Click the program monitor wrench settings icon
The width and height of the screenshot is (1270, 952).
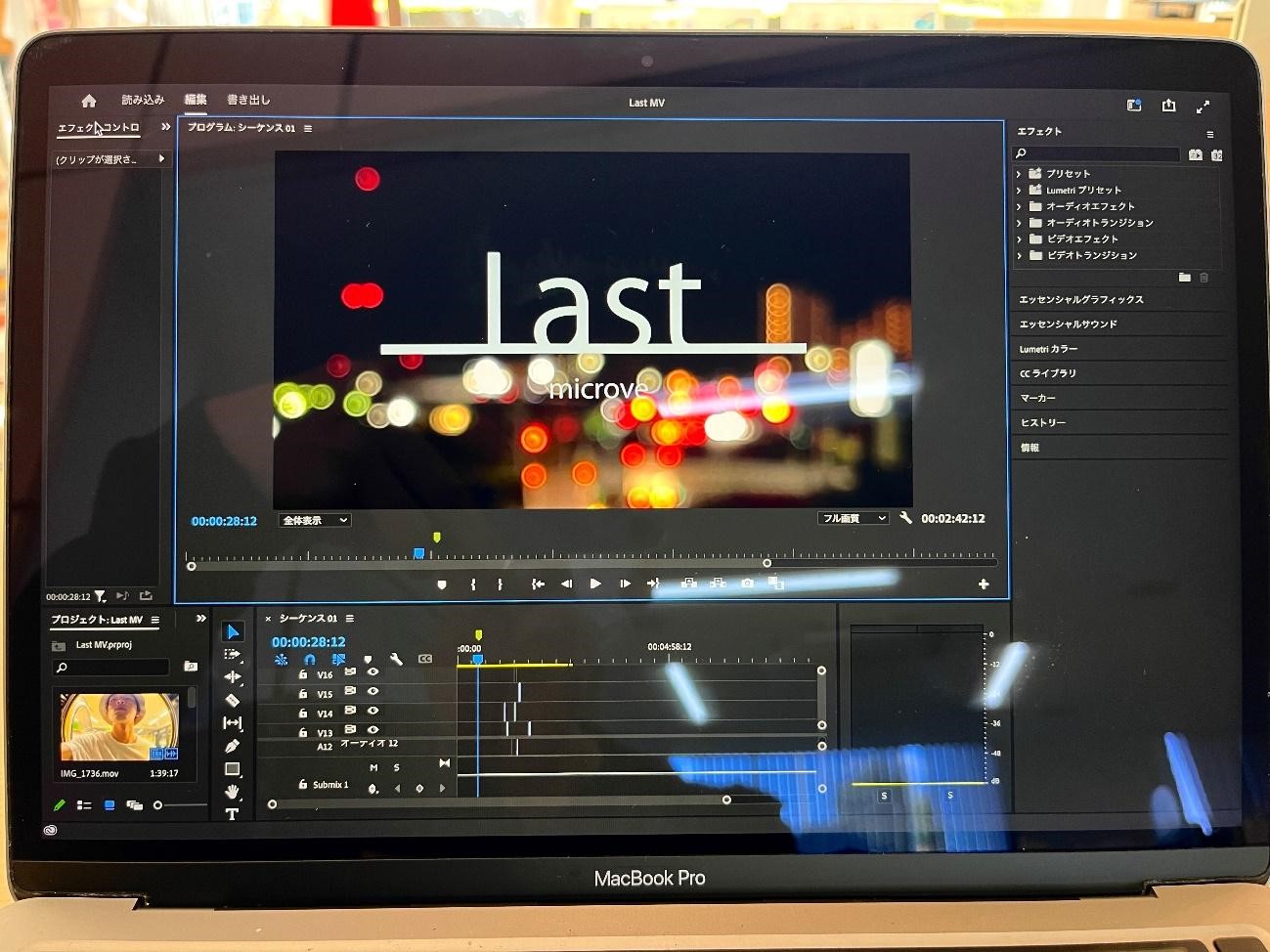point(905,518)
